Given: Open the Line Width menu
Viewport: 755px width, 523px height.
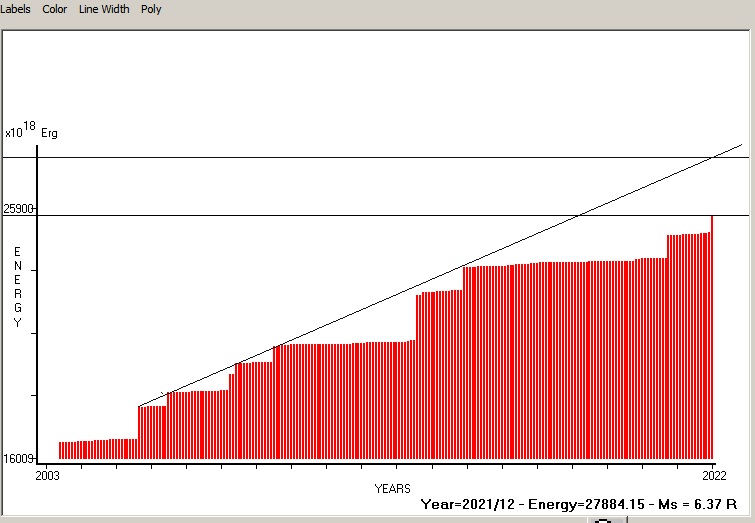Looking at the screenshot, I should [x=104, y=9].
